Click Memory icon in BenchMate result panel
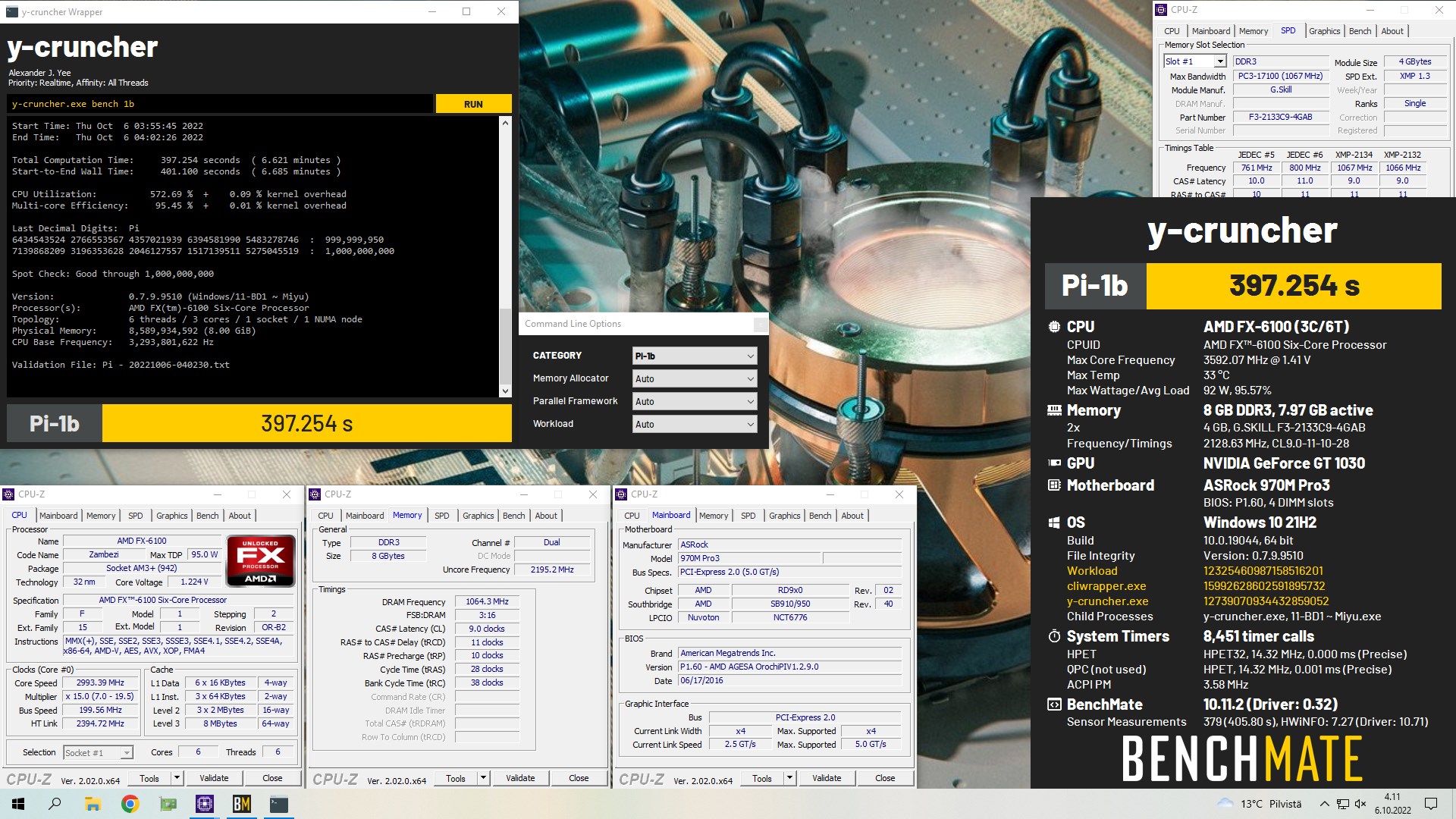Viewport: 1456px width, 819px height. pyautogui.click(x=1054, y=410)
